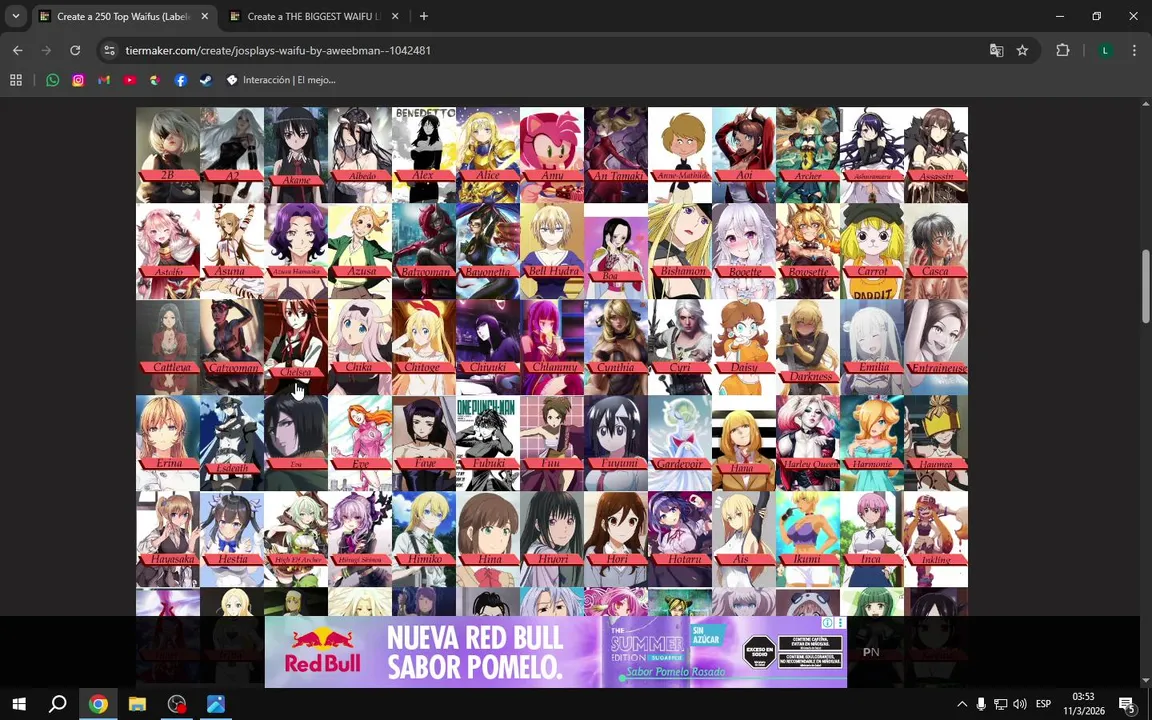Open the taskbar search magnifier
This screenshot has width=1152, height=720.
click(57, 705)
